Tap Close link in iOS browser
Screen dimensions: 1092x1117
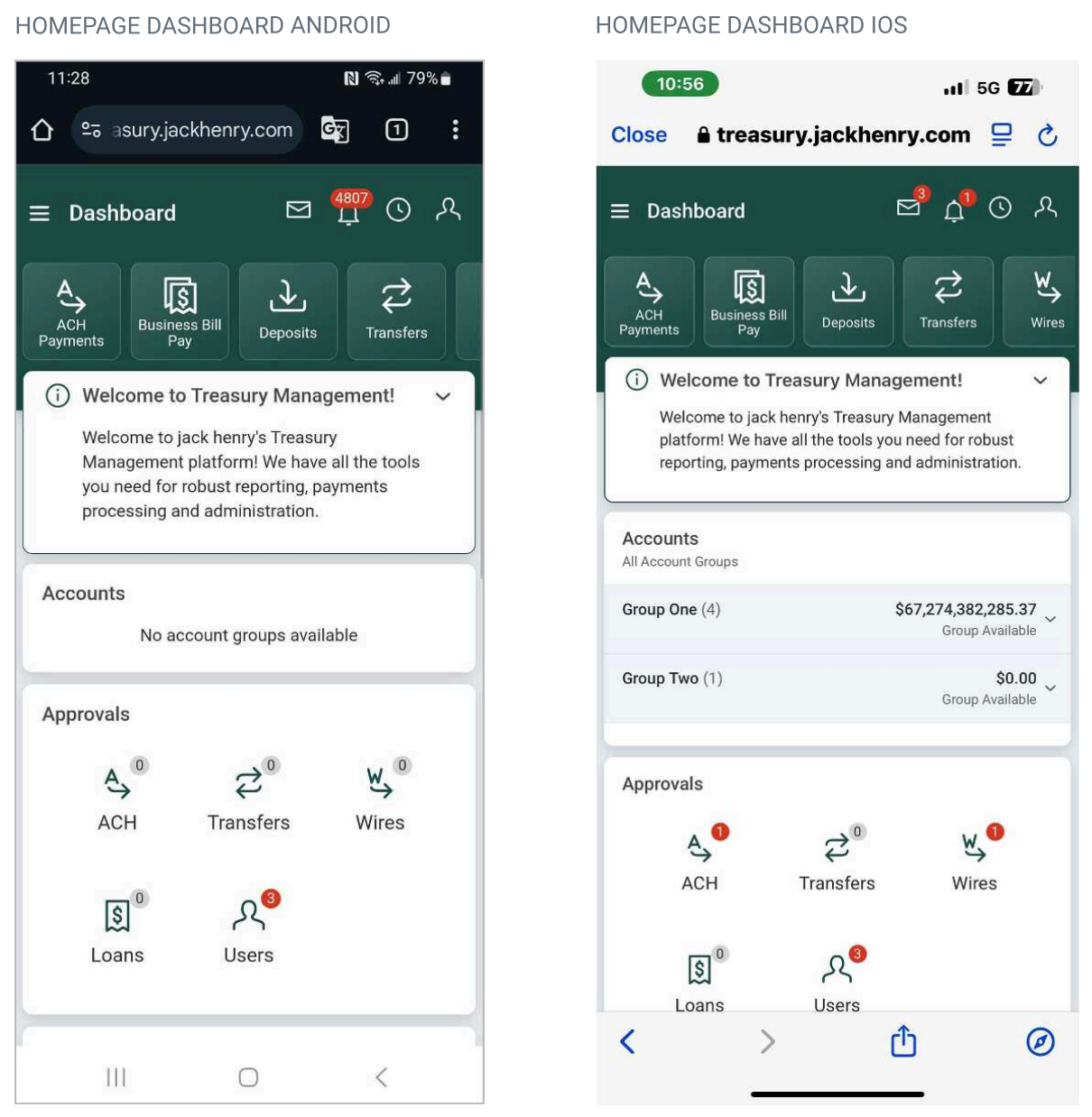[x=639, y=134]
